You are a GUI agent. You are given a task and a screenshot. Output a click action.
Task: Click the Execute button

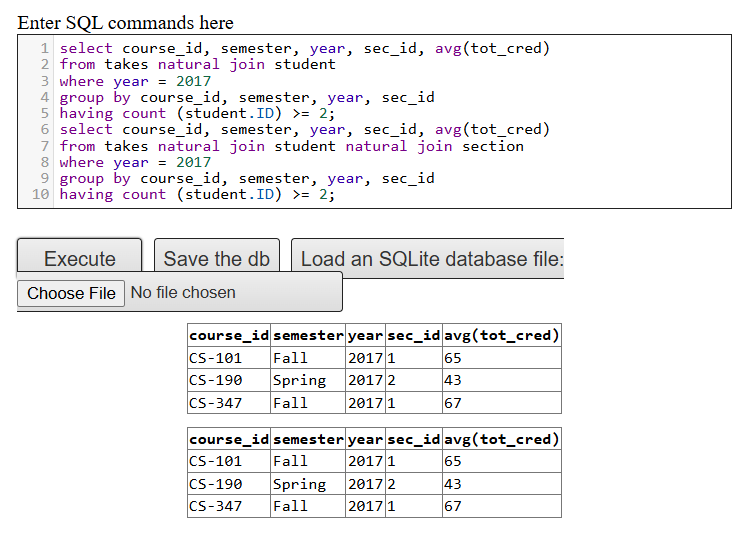[80, 258]
